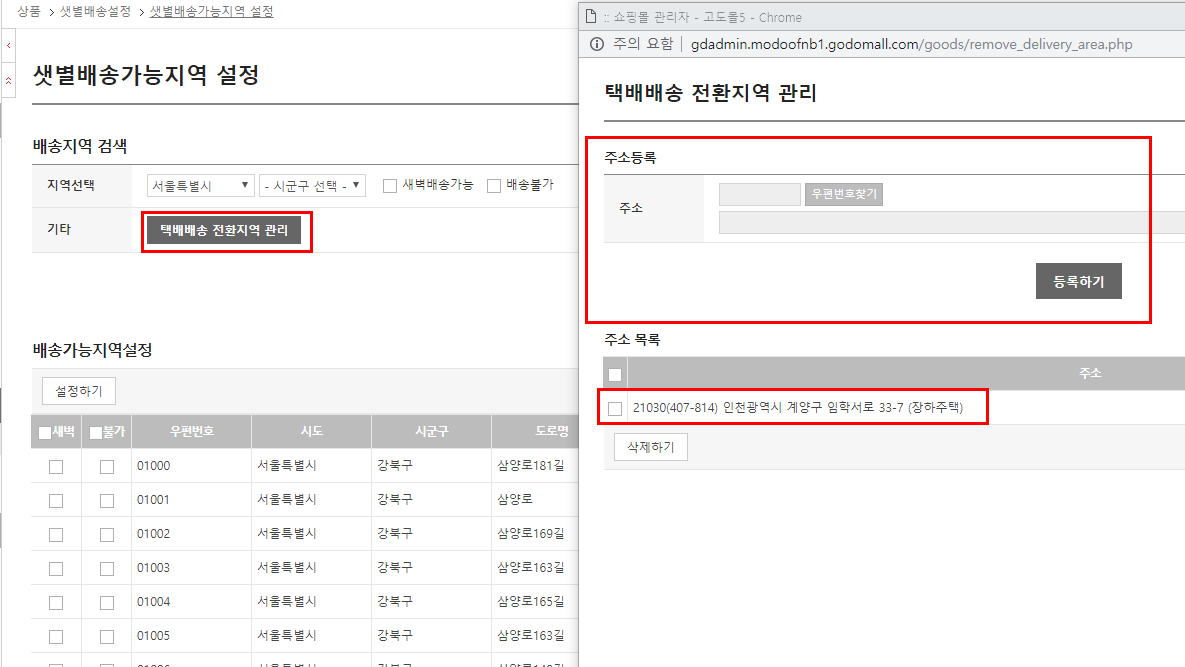
Task: Click the postal code input field
Action: [x=759, y=194]
